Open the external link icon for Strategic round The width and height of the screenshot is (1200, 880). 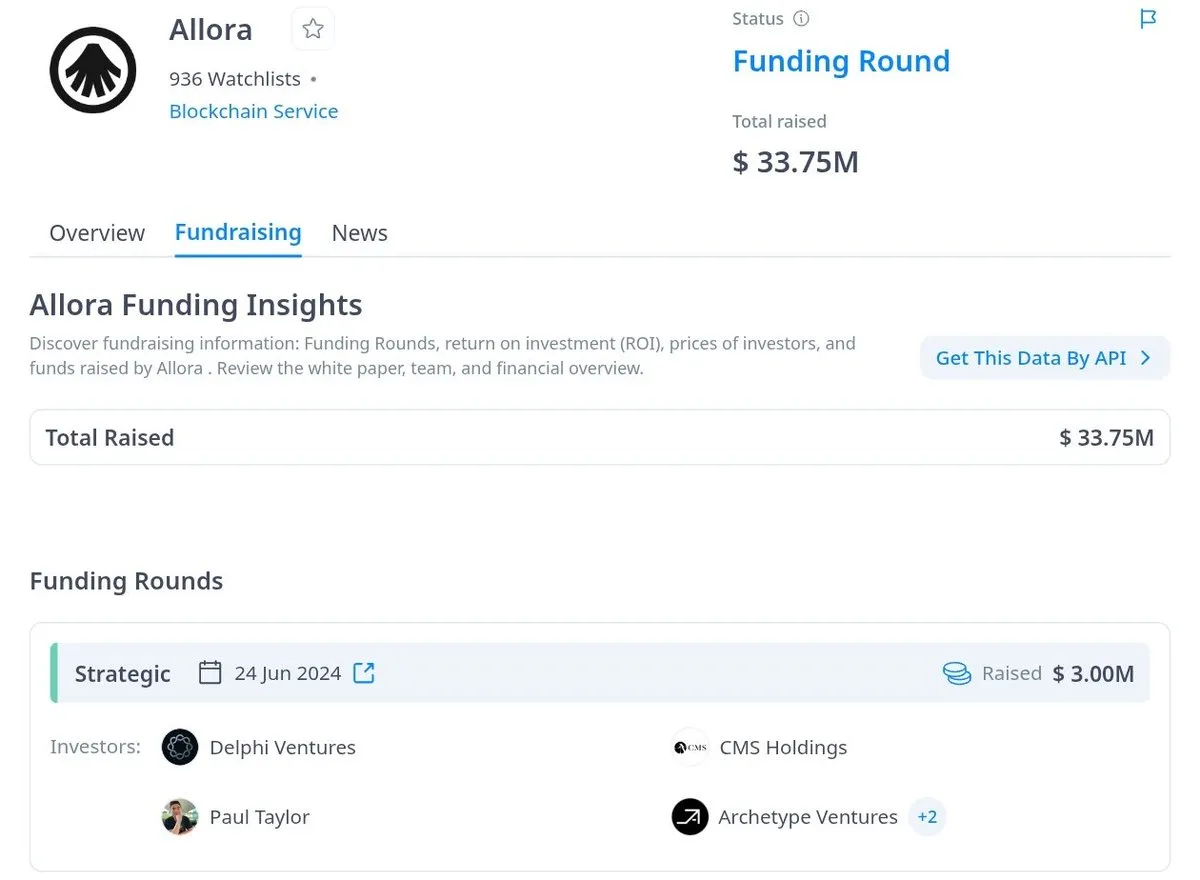(364, 673)
